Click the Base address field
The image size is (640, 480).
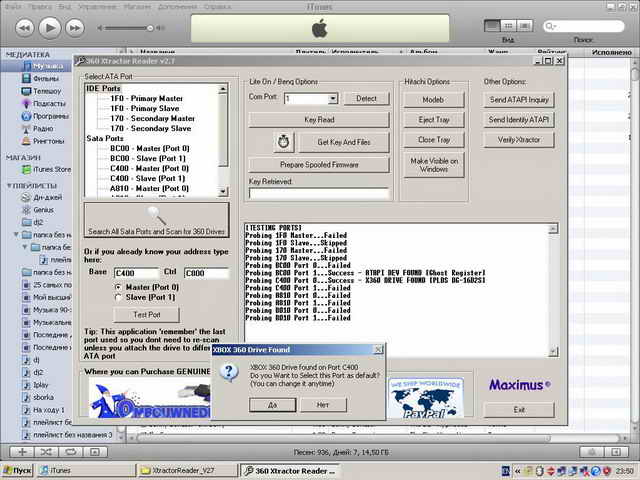pyautogui.click(x=136, y=273)
